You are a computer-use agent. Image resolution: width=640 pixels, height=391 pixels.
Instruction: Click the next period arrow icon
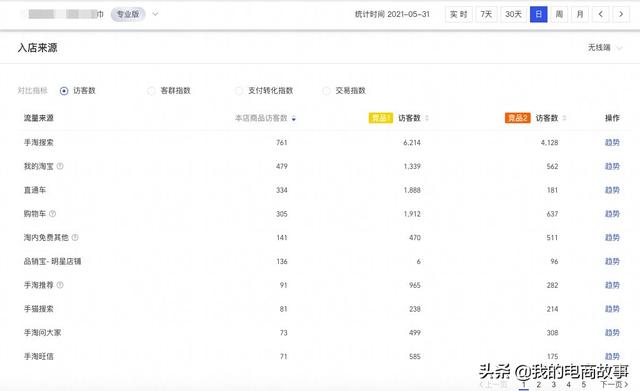(x=621, y=14)
